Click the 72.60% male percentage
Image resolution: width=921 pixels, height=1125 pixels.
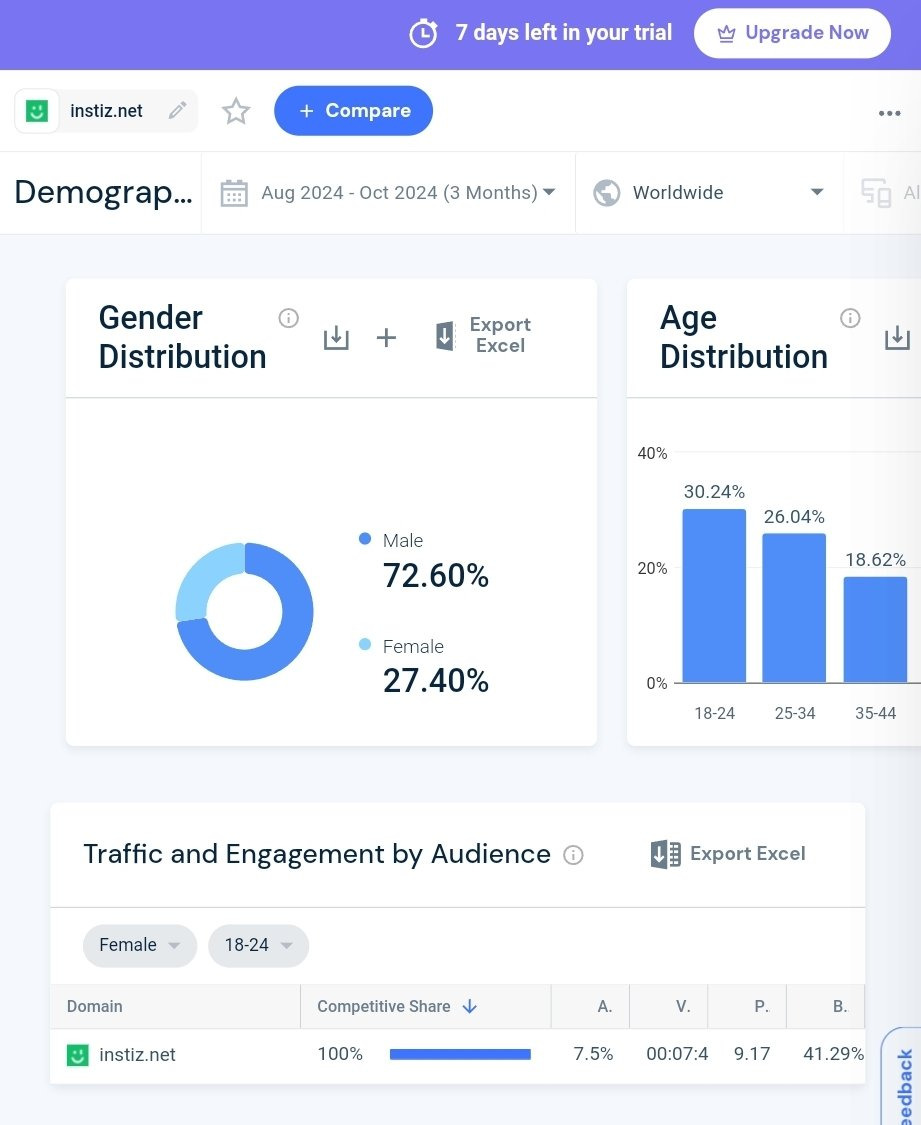point(436,575)
